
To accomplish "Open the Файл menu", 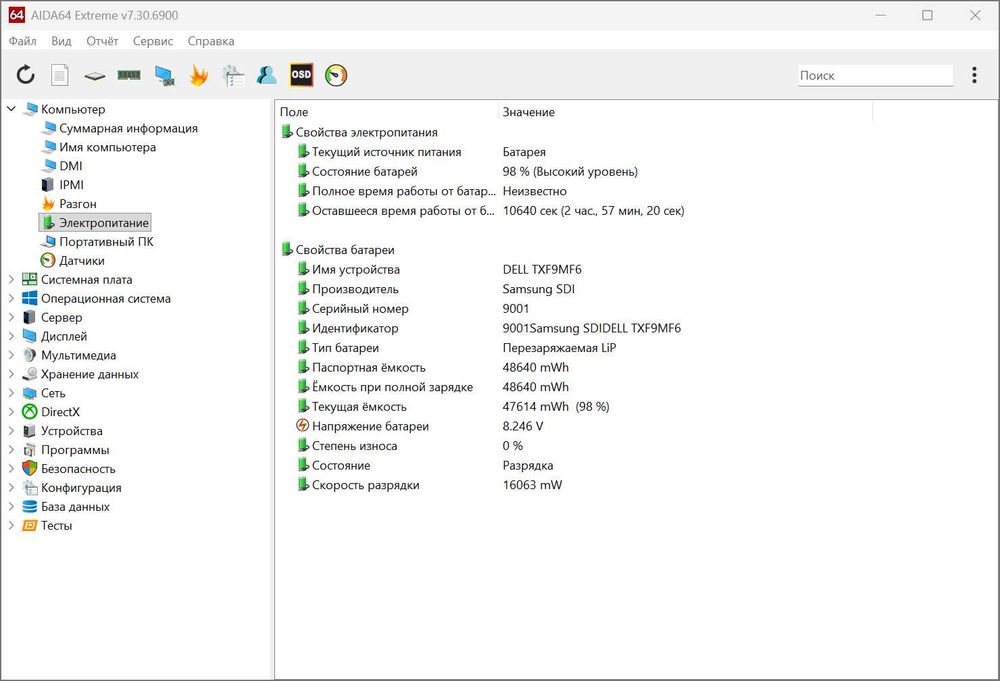I will [22, 41].
